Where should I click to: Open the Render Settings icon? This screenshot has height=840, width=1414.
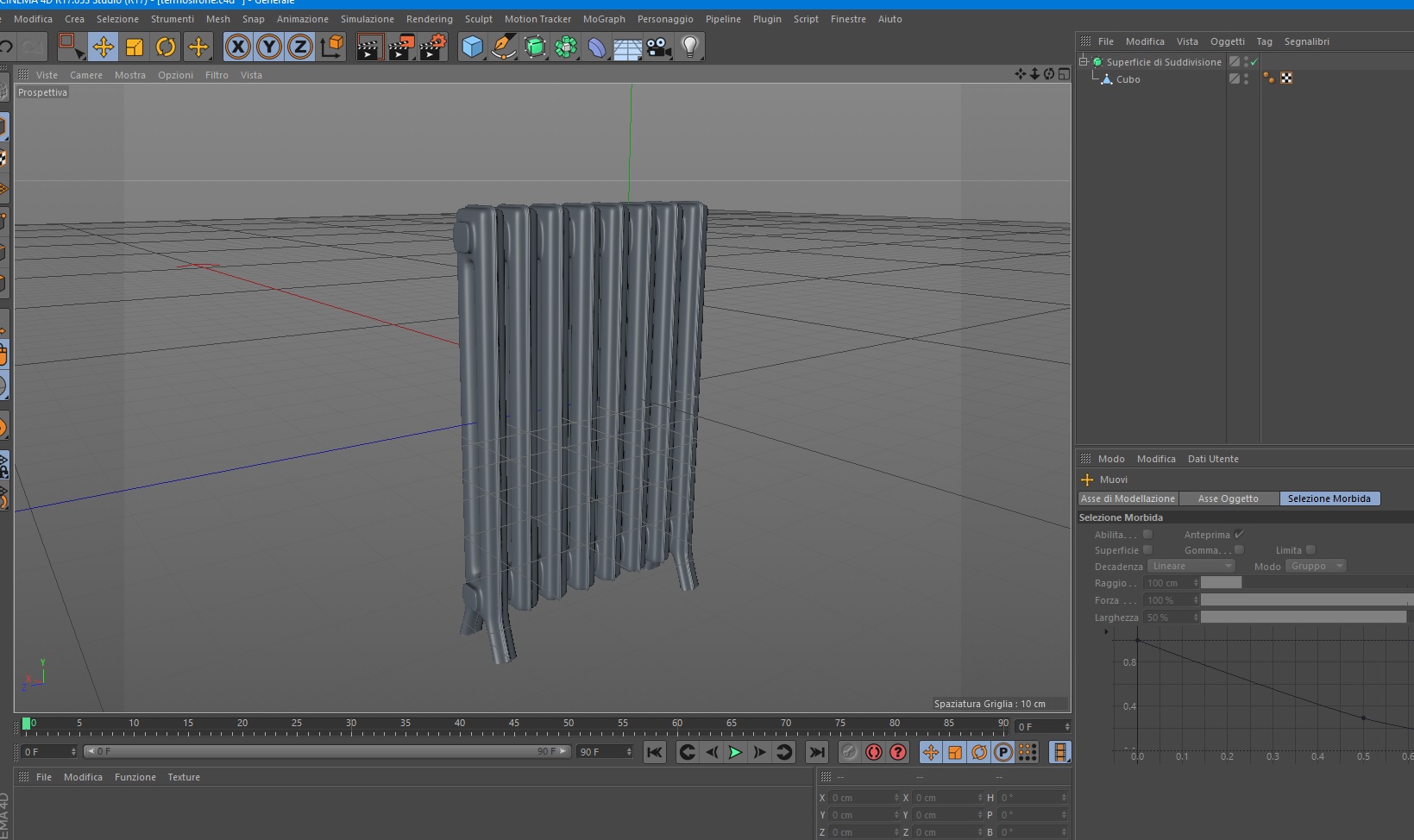[x=432, y=47]
